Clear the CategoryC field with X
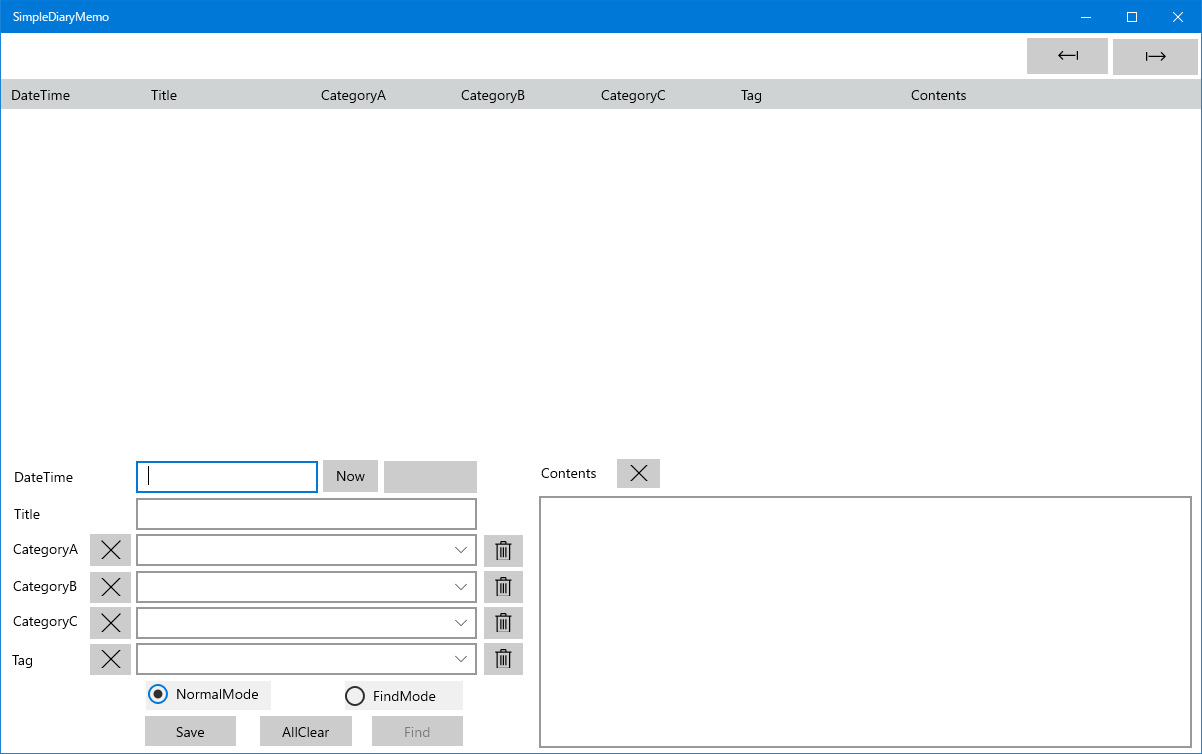This screenshot has width=1202, height=754. [110, 622]
